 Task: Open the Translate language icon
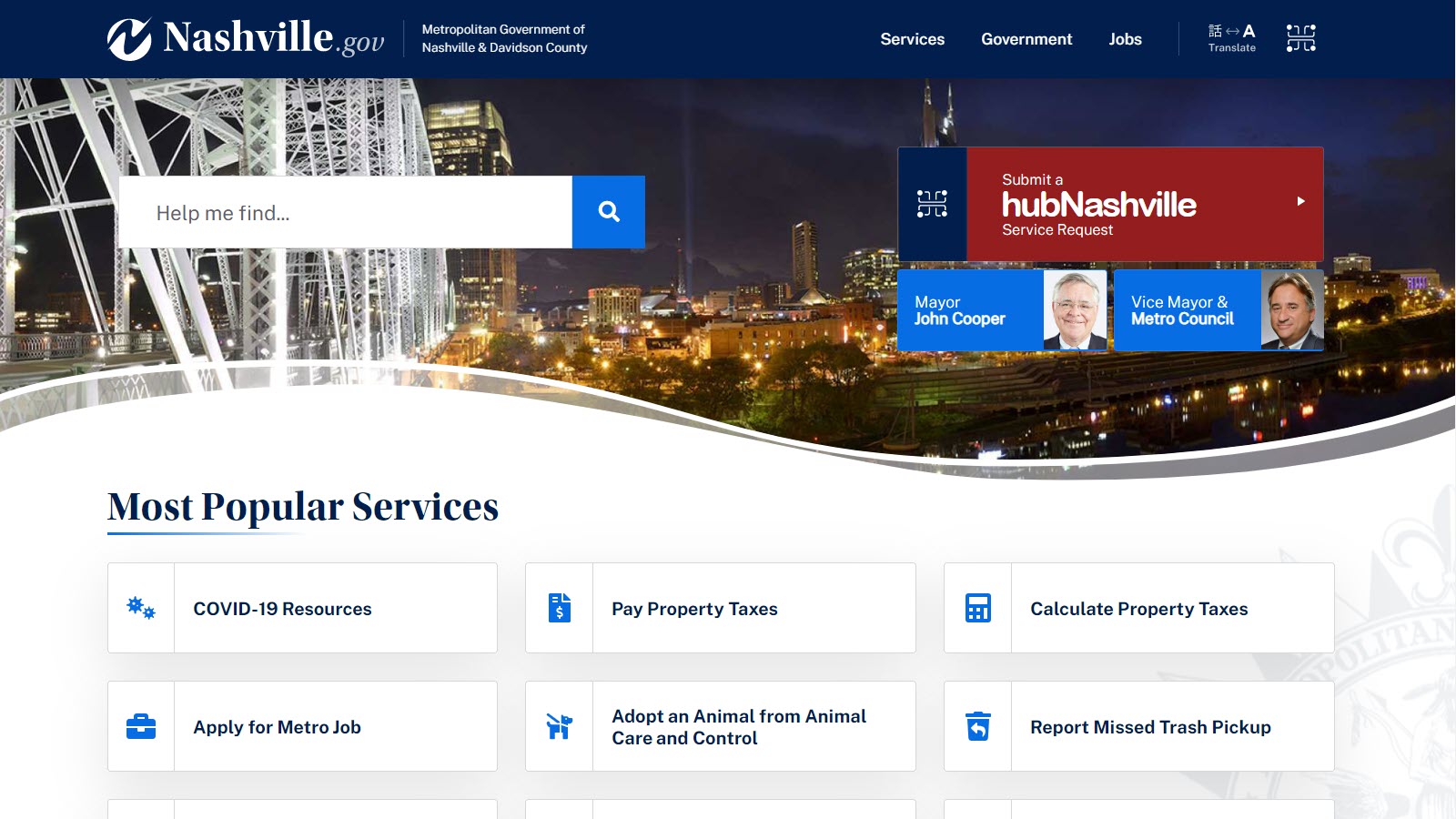coord(1231,38)
